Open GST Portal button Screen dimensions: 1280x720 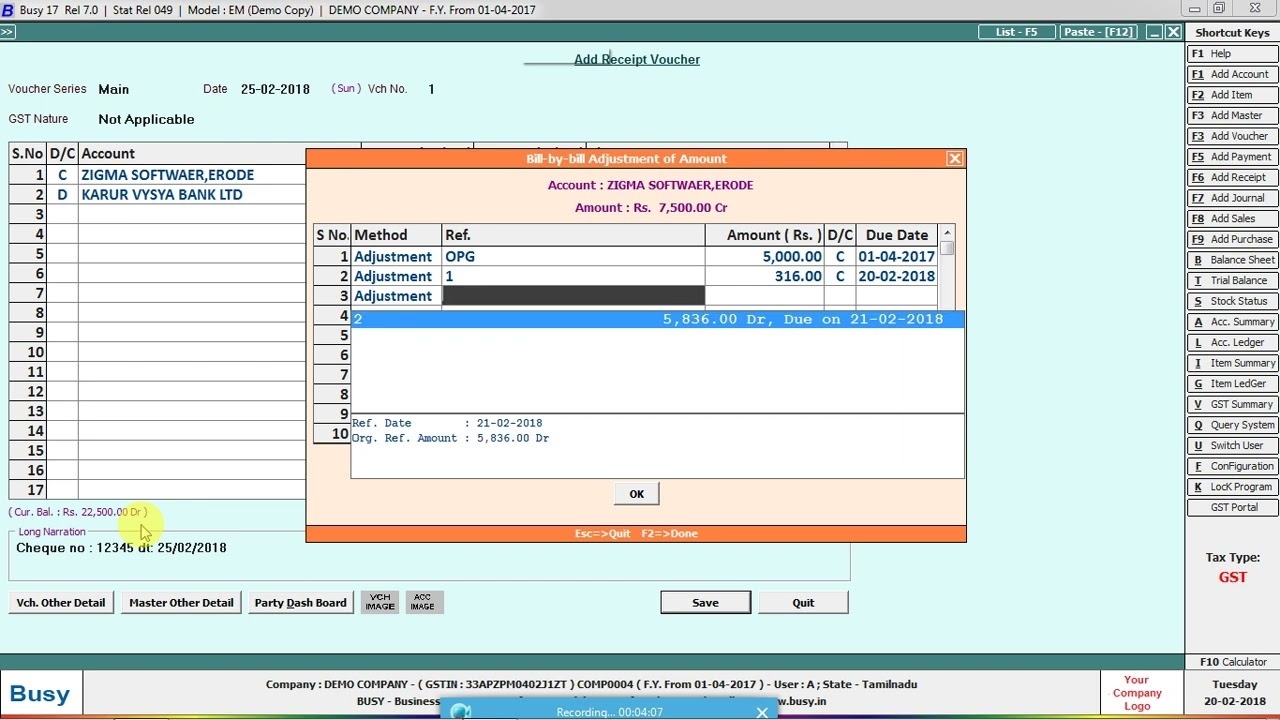click(1232, 508)
